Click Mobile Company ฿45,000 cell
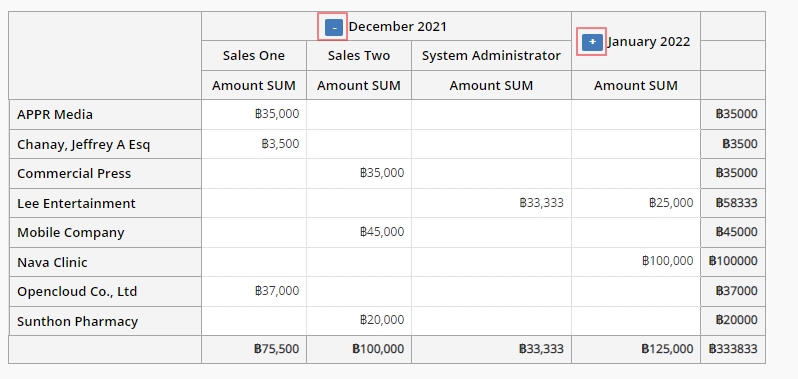Image resolution: width=798 pixels, height=379 pixels. 359,232
